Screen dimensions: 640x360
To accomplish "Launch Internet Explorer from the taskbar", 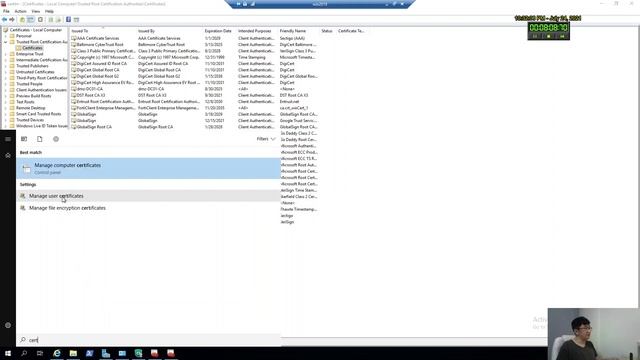I will pyautogui.click(x=57, y=353).
